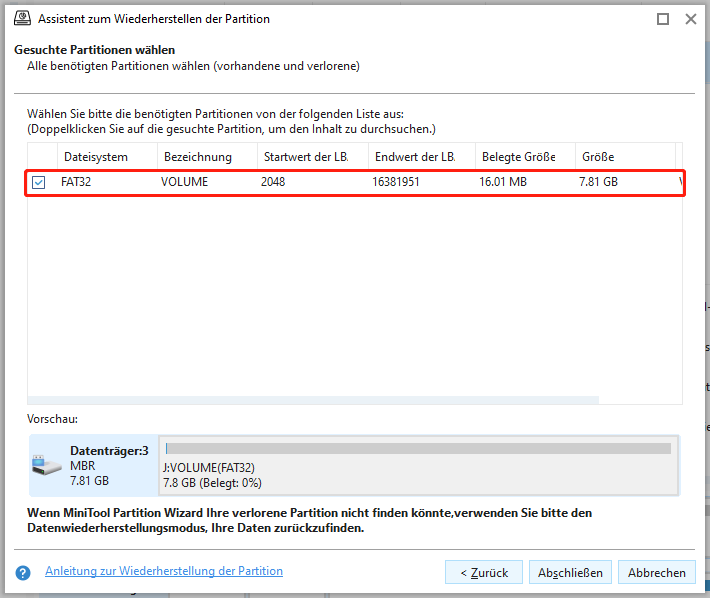Screen dimensions: 710x598
Task: Sort by the Startwert der LB column header
Action: tap(313, 157)
